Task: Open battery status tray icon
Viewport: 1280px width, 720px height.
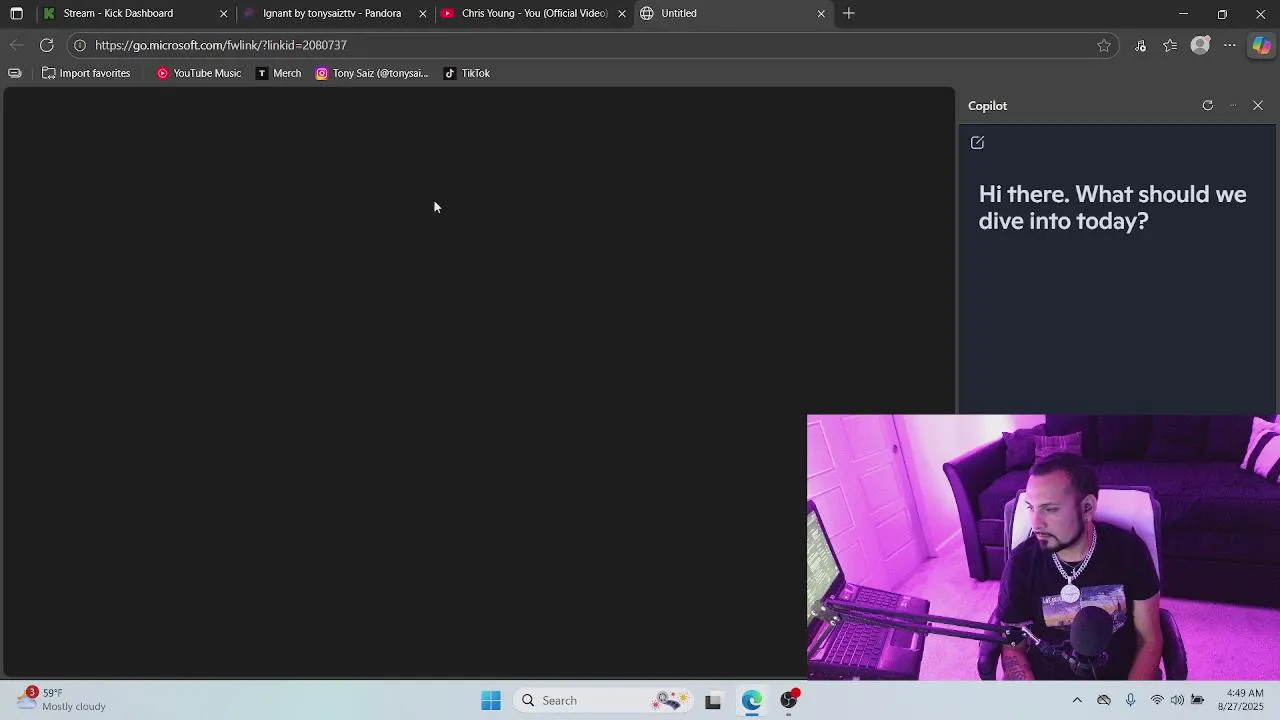Action: 1197,700
